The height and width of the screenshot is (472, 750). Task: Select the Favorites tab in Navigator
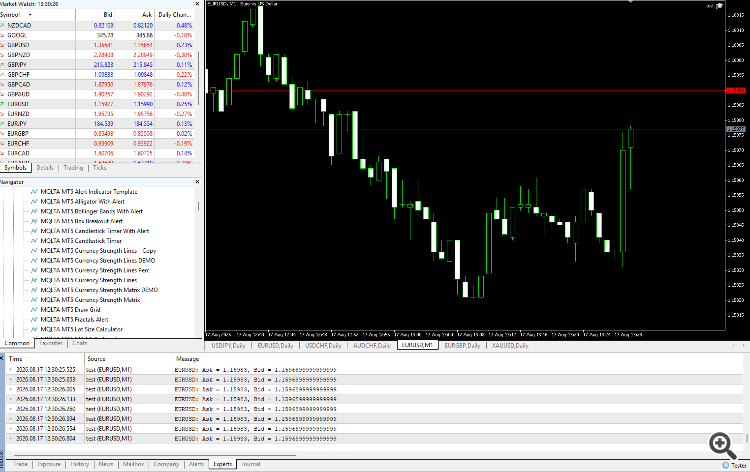(51, 343)
